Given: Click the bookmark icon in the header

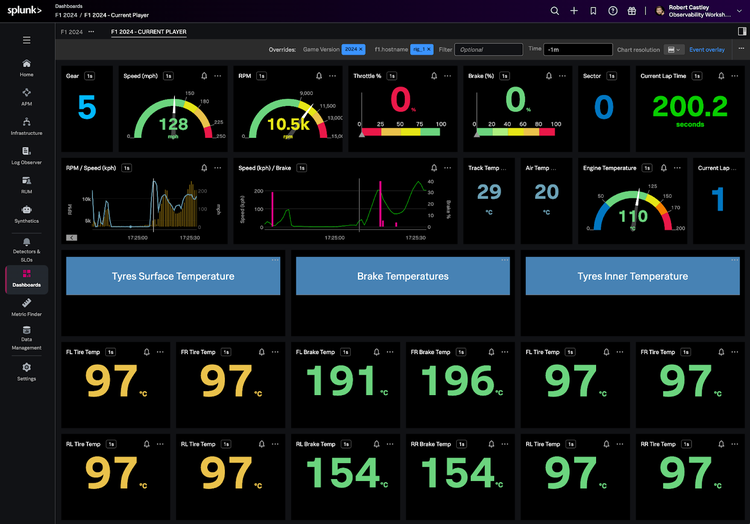Looking at the screenshot, I should 593,11.
